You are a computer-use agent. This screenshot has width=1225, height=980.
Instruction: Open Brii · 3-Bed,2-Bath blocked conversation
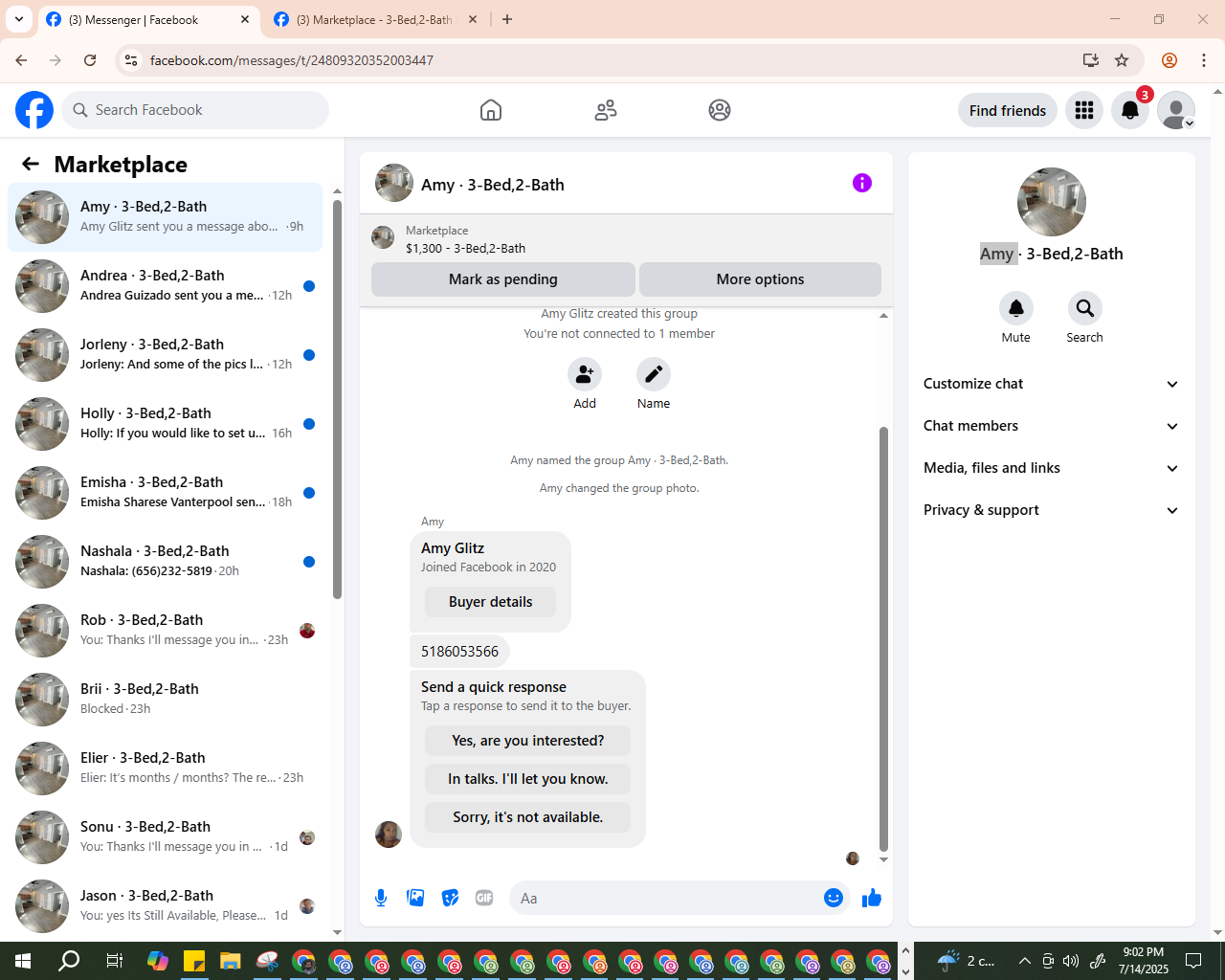point(166,700)
